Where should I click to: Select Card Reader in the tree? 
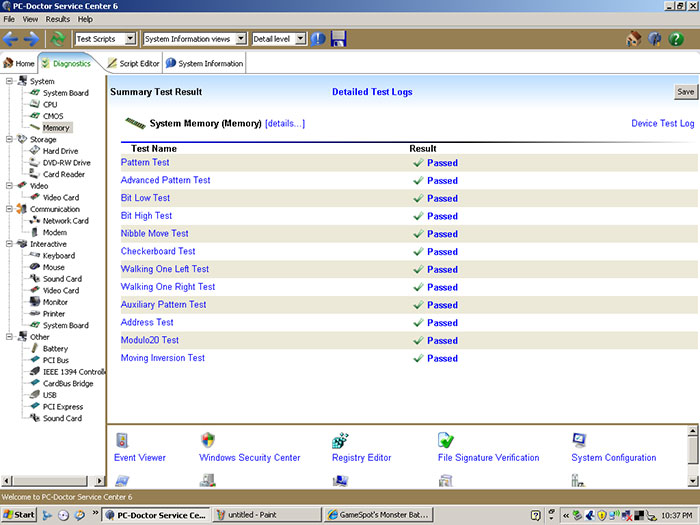point(64,174)
